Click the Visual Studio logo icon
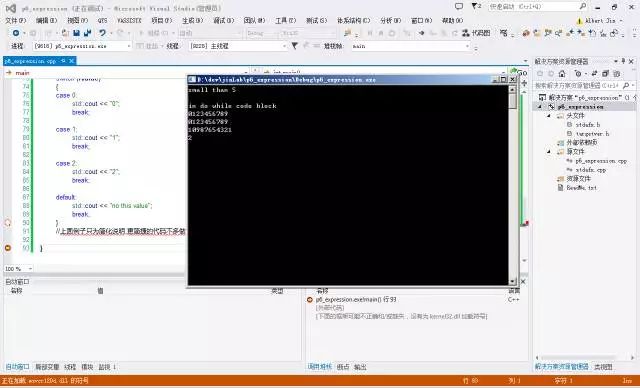Image resolution: width=640 pixels, height=388 pixels. pos(11,8)
